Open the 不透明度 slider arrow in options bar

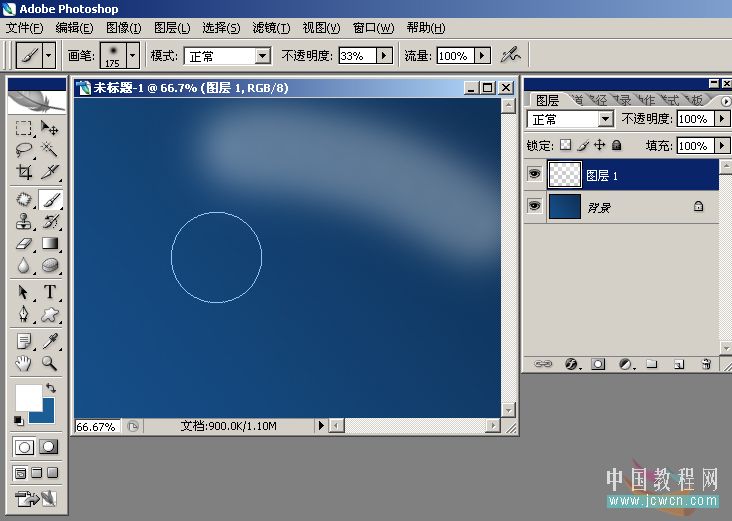click(384, 56)
